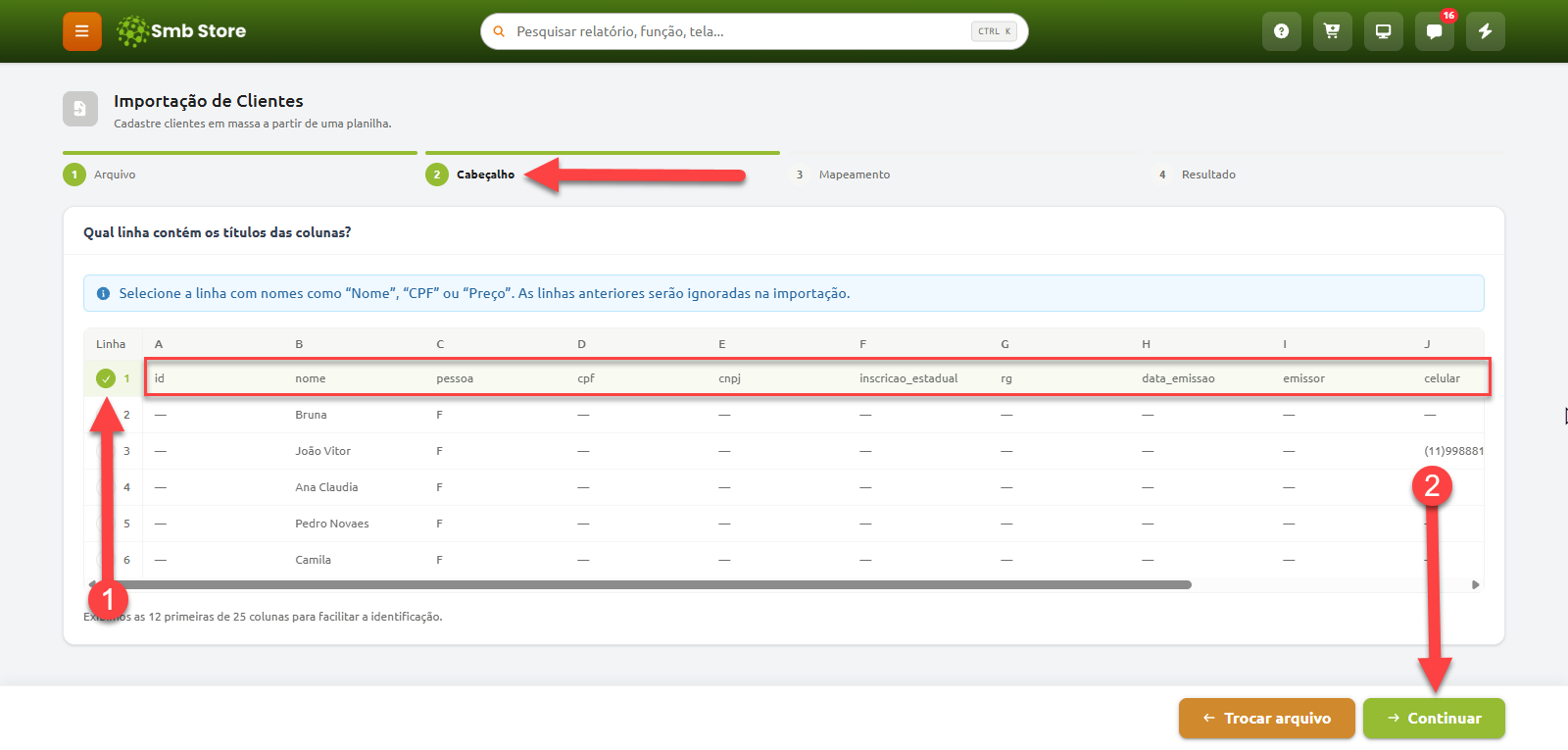Click the '(11)998881' phone cell

pos(1453,451)
